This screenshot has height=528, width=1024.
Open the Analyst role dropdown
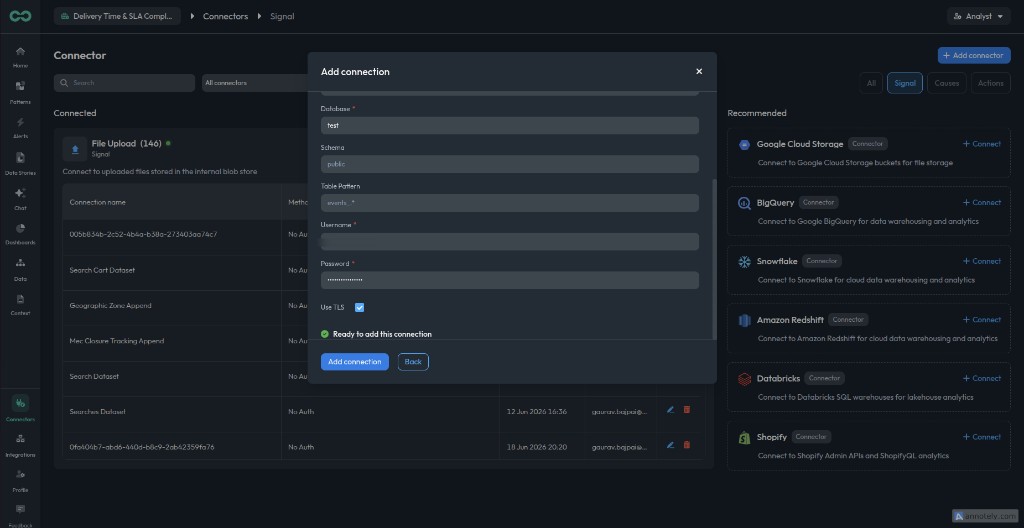coord(978,16)
